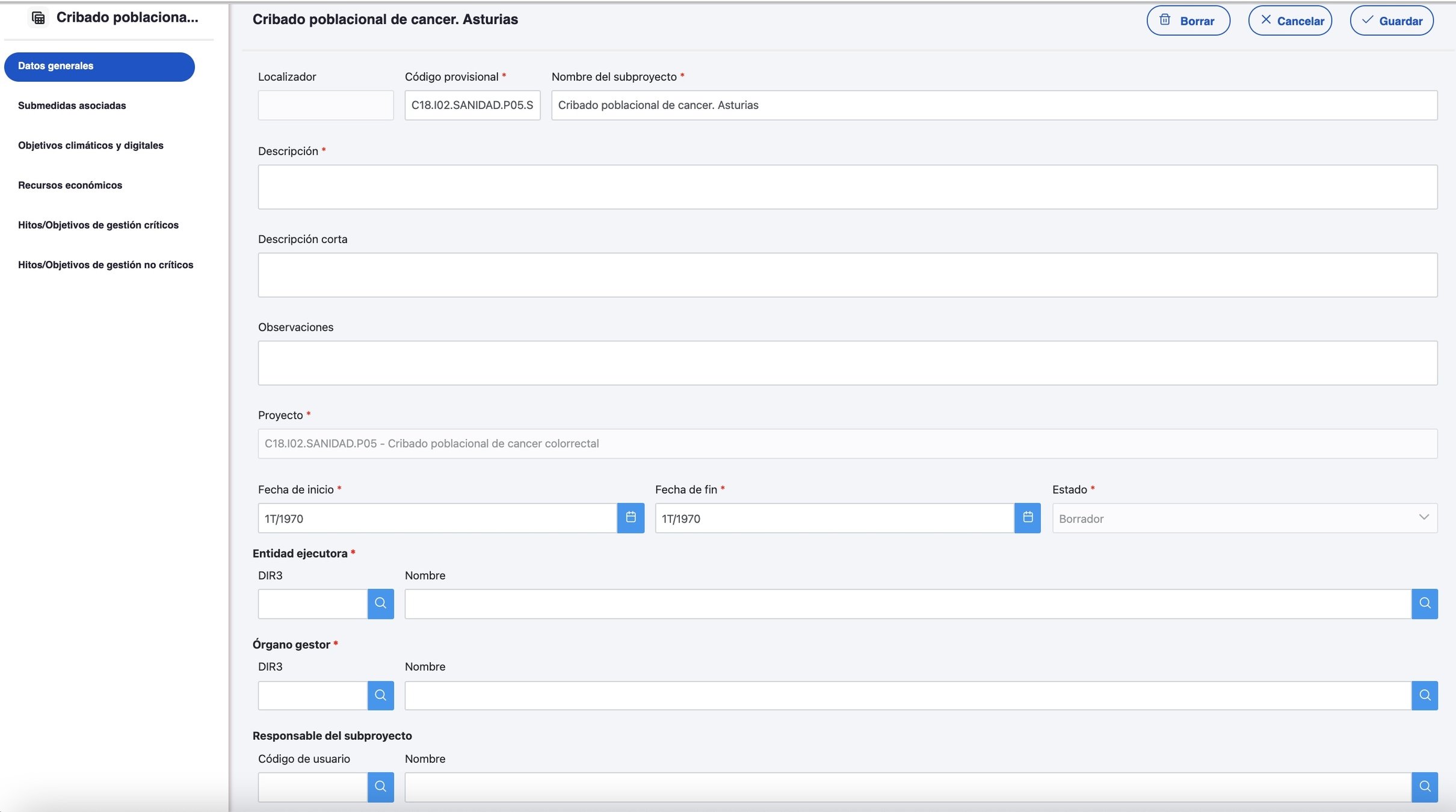Open the Fecha de inicio calendar picker
The width and height of the screenshot is (1456, 812).
tap(631, 518)
